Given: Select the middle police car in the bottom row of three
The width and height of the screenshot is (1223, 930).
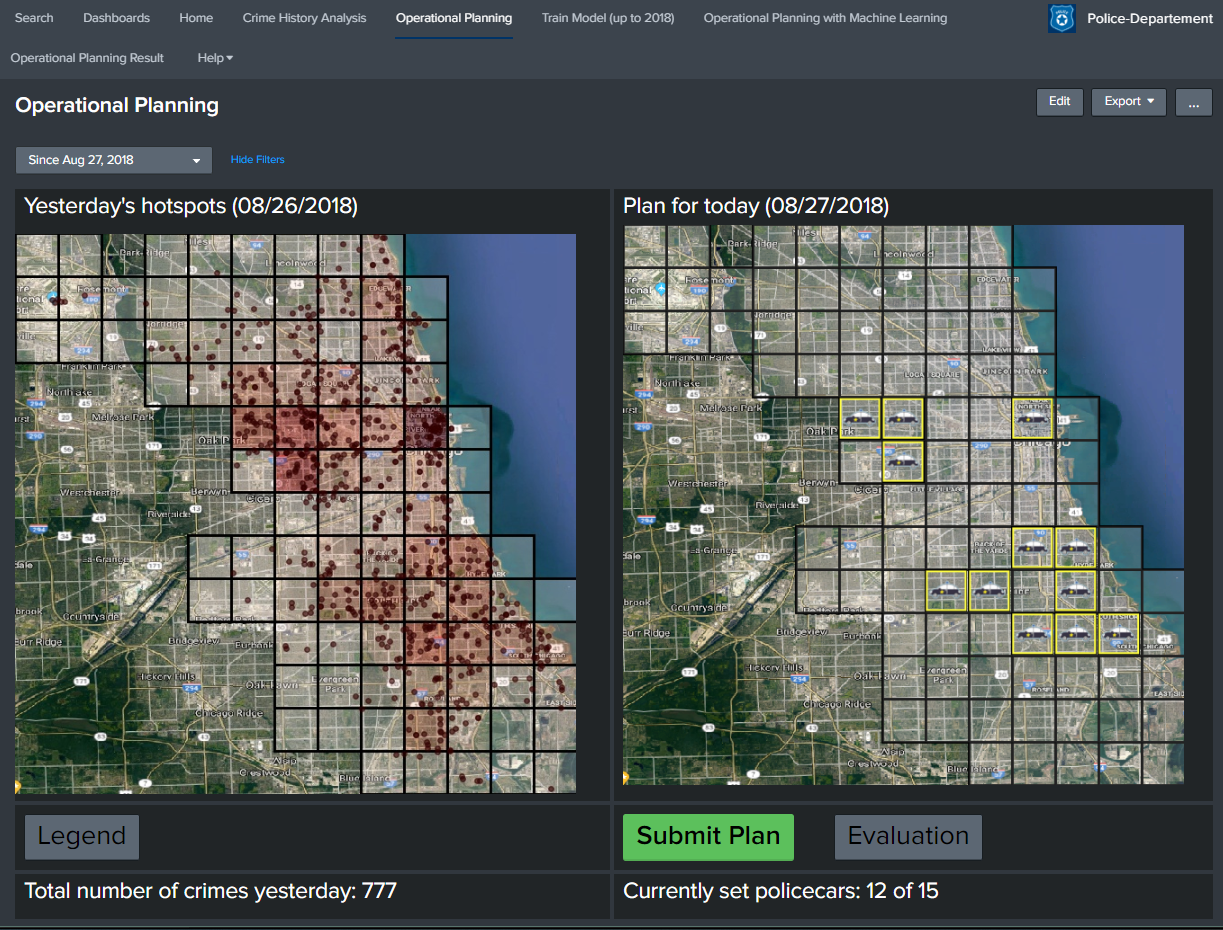Looking at the screenshot, I should point(1076,634).
